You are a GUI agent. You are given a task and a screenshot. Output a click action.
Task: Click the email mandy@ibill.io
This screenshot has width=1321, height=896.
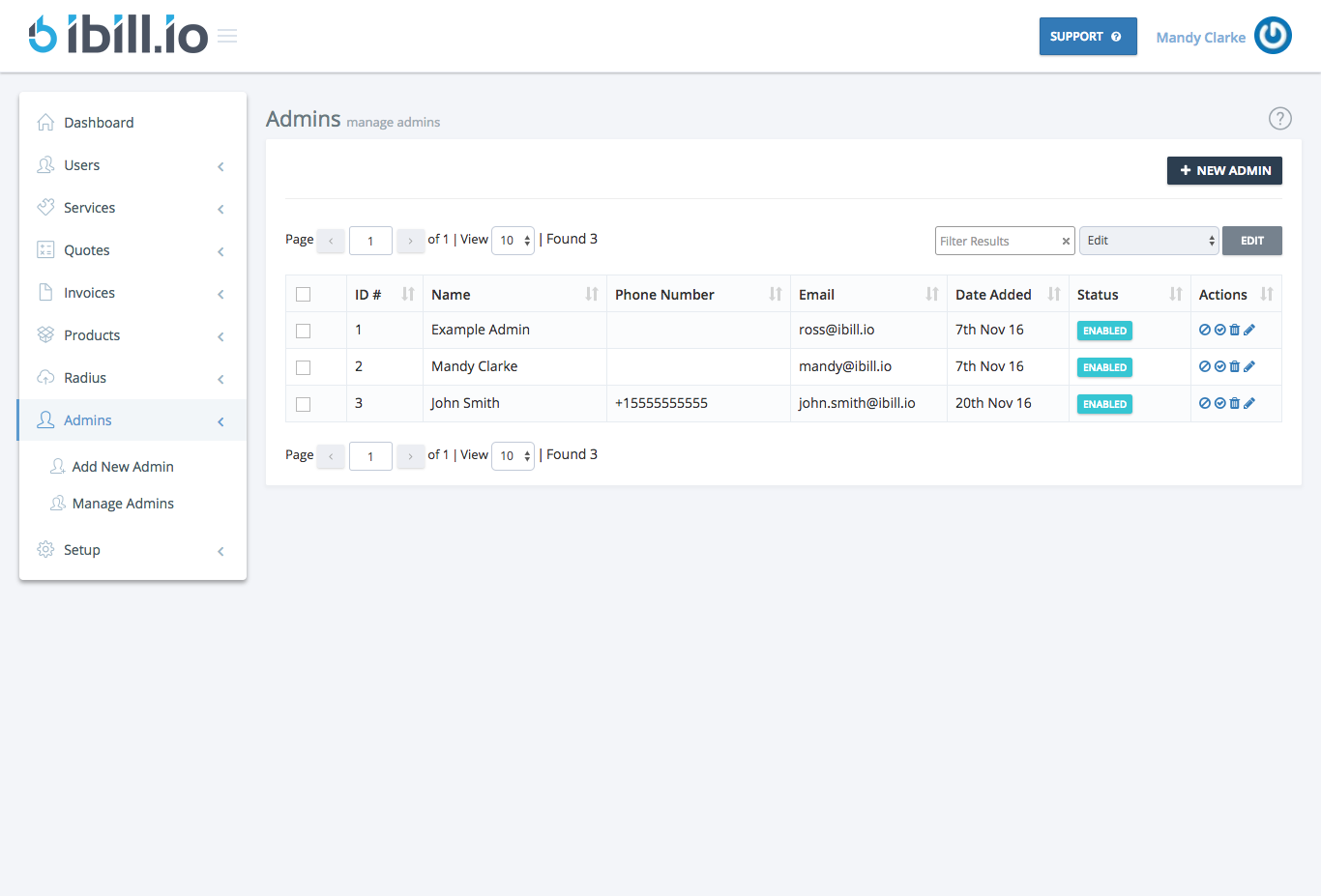point(845,366)
